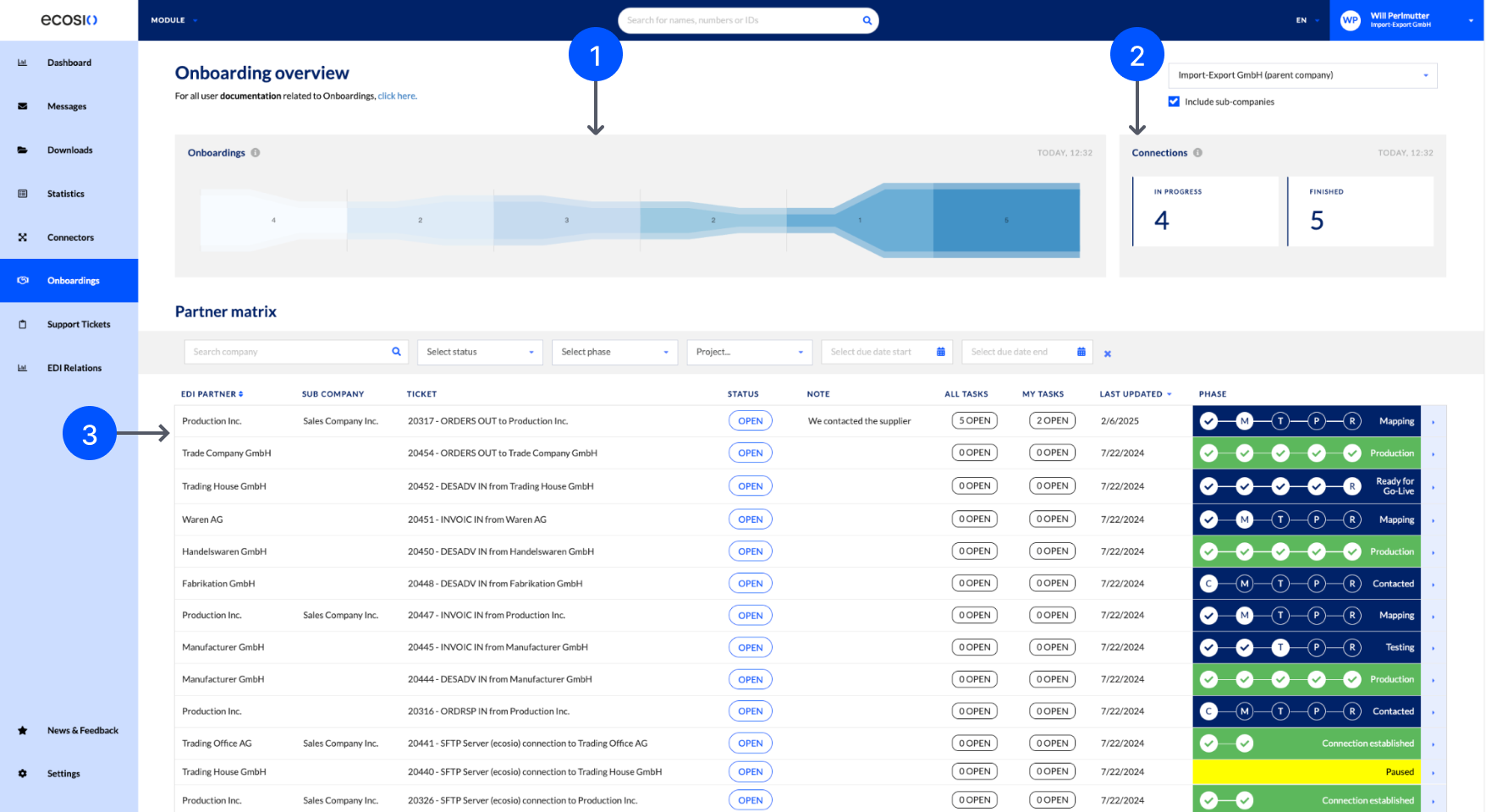Click the 2 OPEN my tasks button
1486x812 pixels.
pos(1052,420)
